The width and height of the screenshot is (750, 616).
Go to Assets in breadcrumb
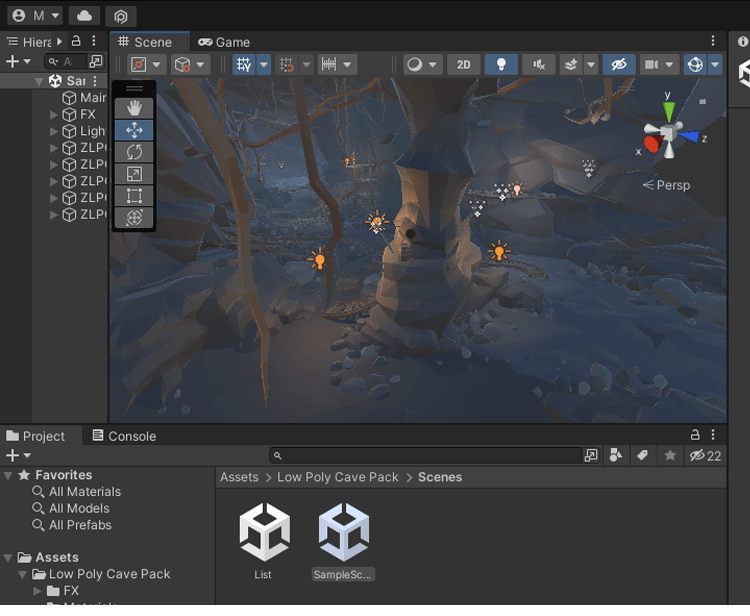(x=239, y=477)
